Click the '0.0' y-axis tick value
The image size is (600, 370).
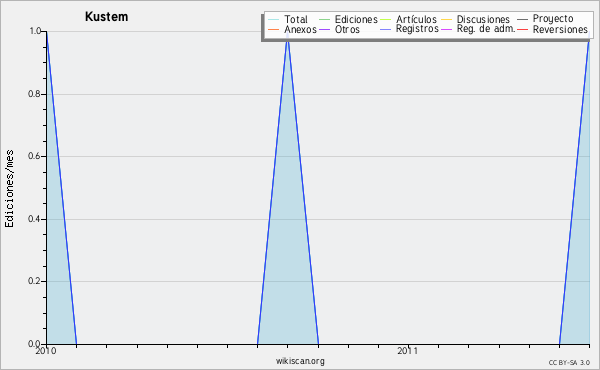click(x=35, y=343)
